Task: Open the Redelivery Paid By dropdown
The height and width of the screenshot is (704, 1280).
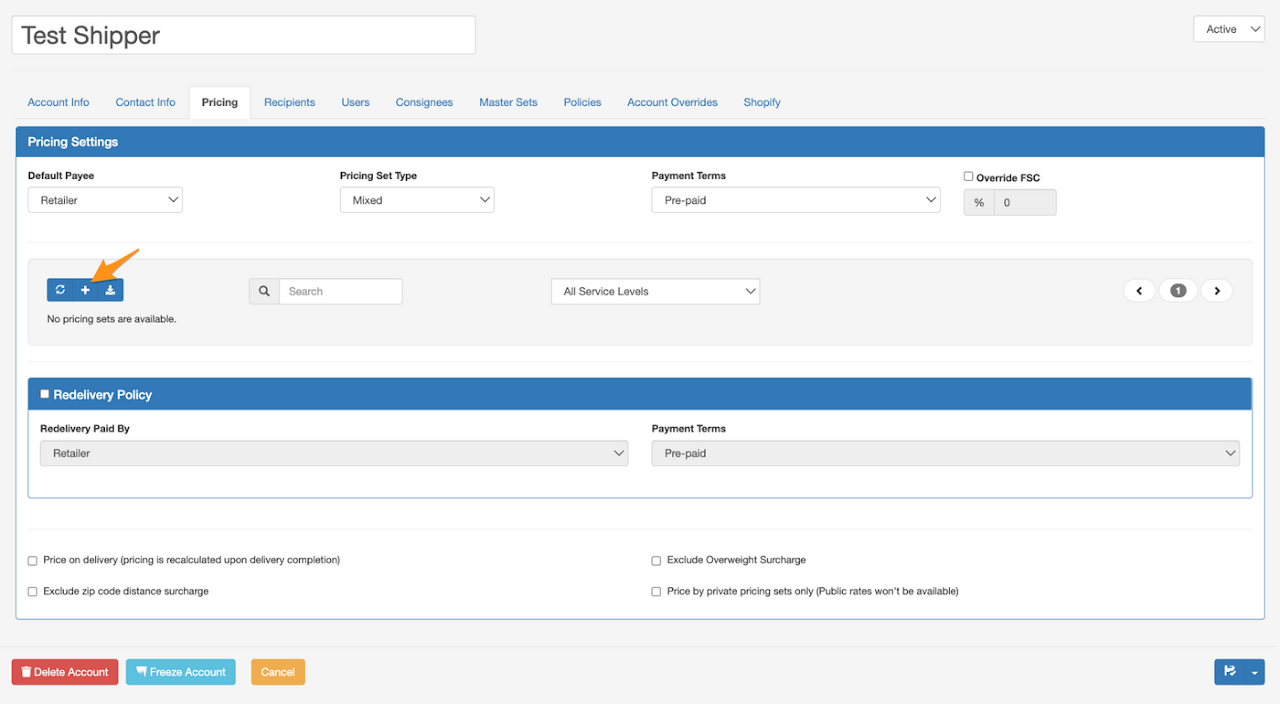Action: tap(334, 453)
